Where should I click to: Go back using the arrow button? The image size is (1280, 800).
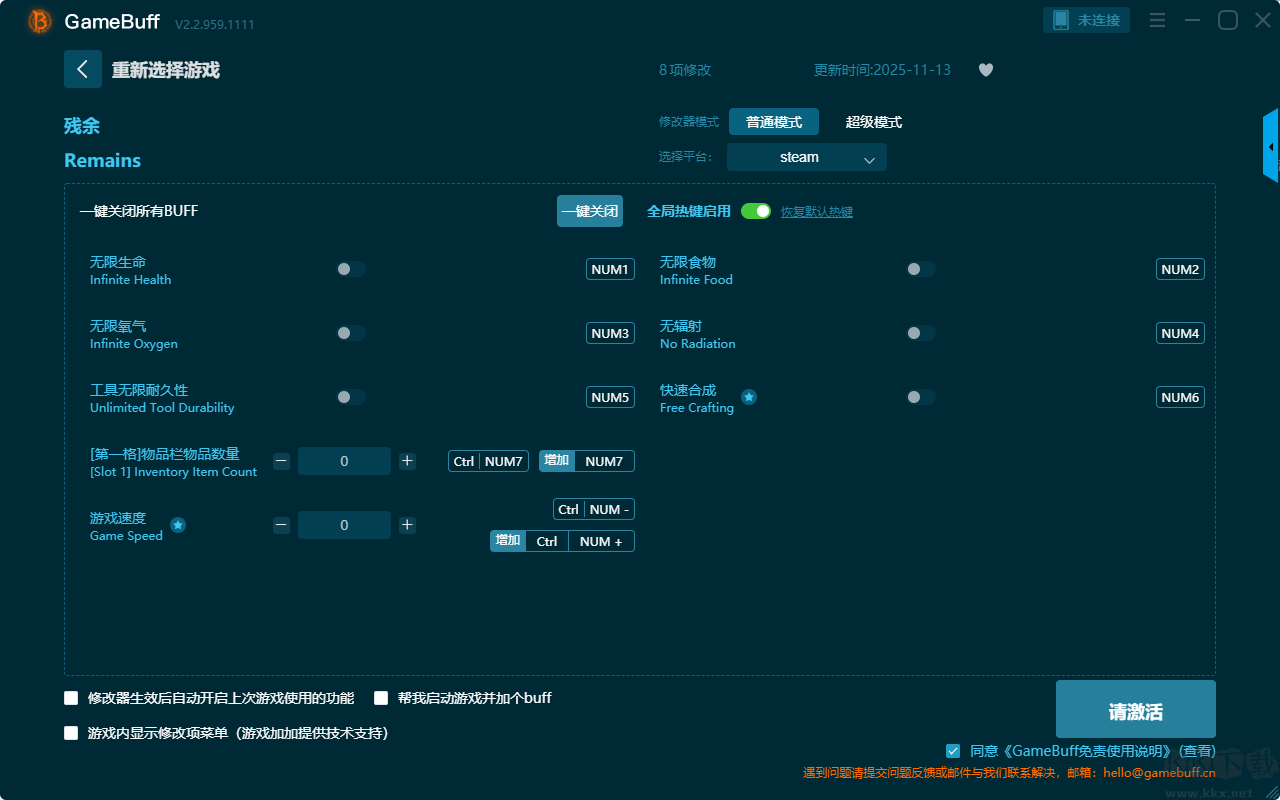(x=83, y=69)
